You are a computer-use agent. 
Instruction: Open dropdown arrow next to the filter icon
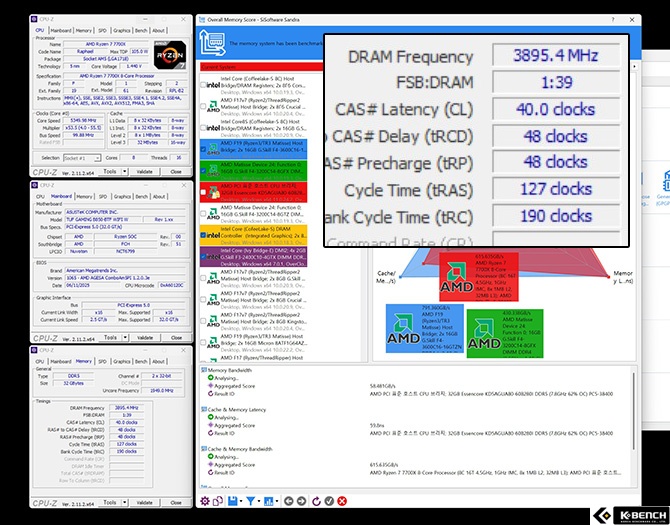click(259, 502)
